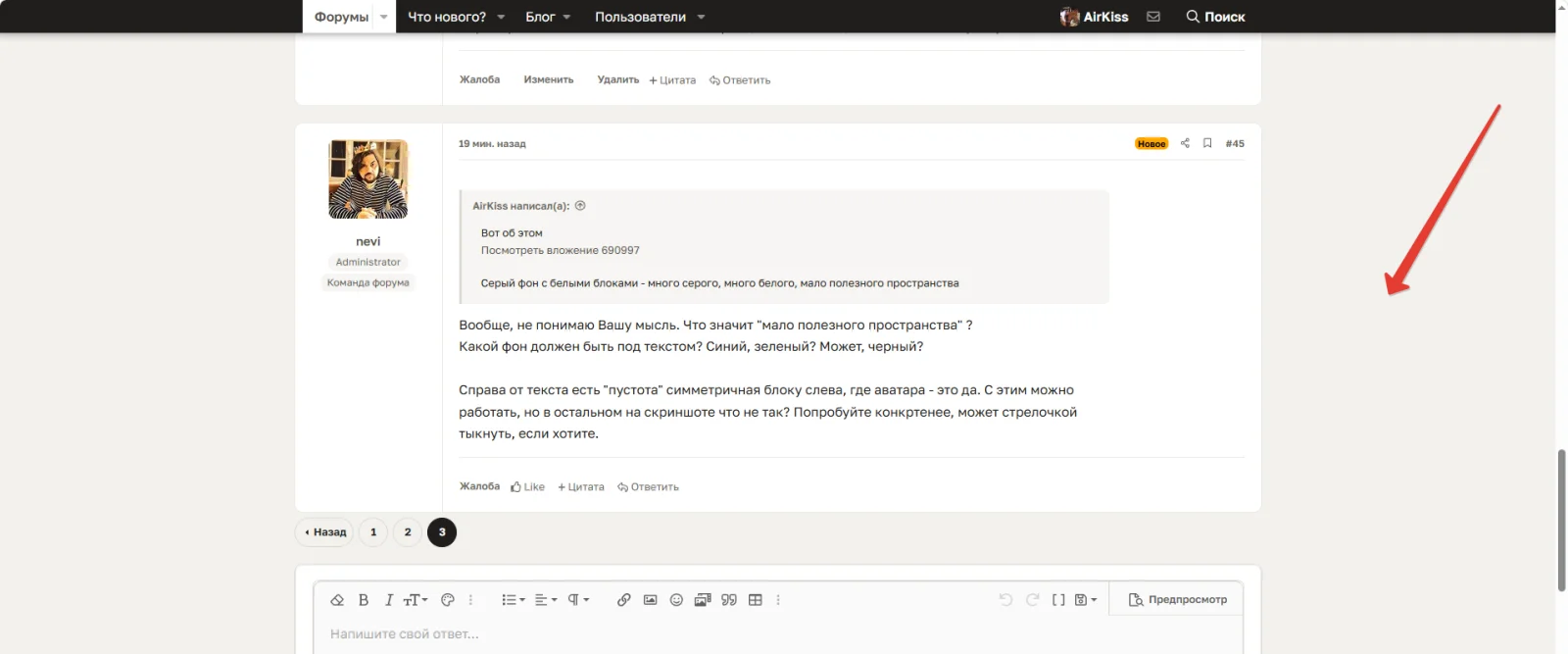Expand the Пользователи dropdown arrow
Image resolution: width=1568 pixels, height=654 pixels.
(x=701, y=17)
